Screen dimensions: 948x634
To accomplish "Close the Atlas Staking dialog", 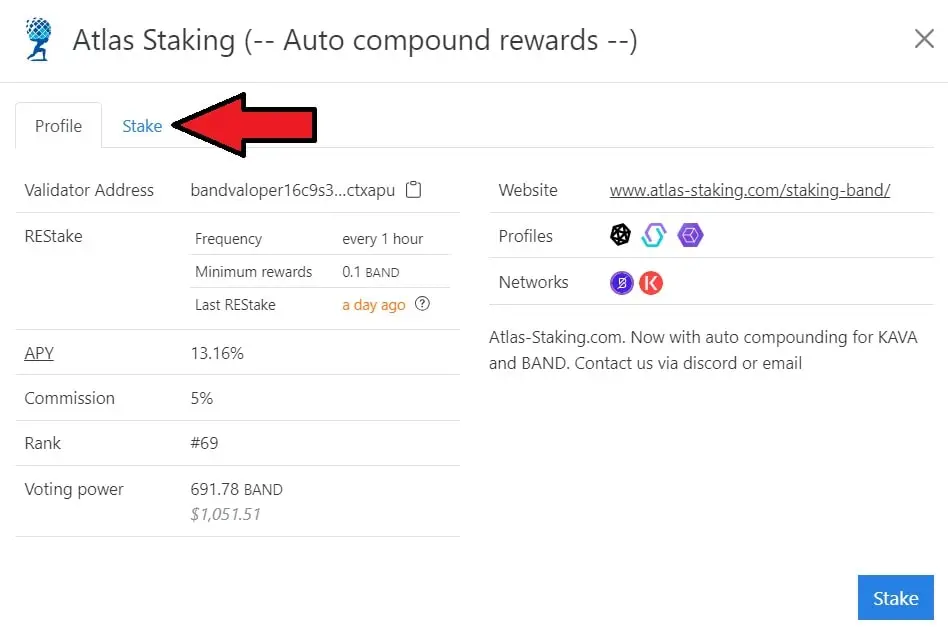I will pos(924,39).
